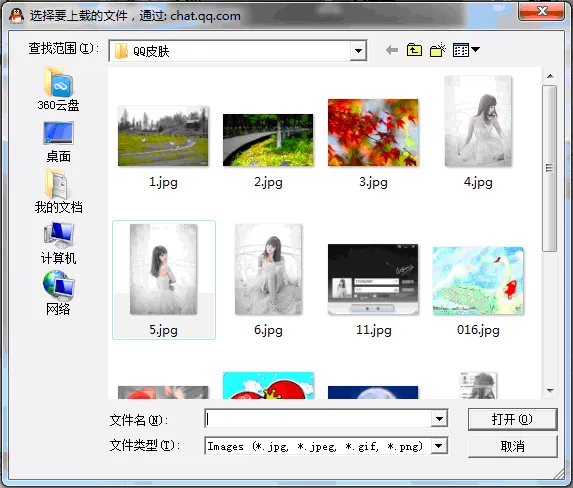Expand the 文件名 dropdown arrow
573x488 pixels.
[x=439, y=419]
